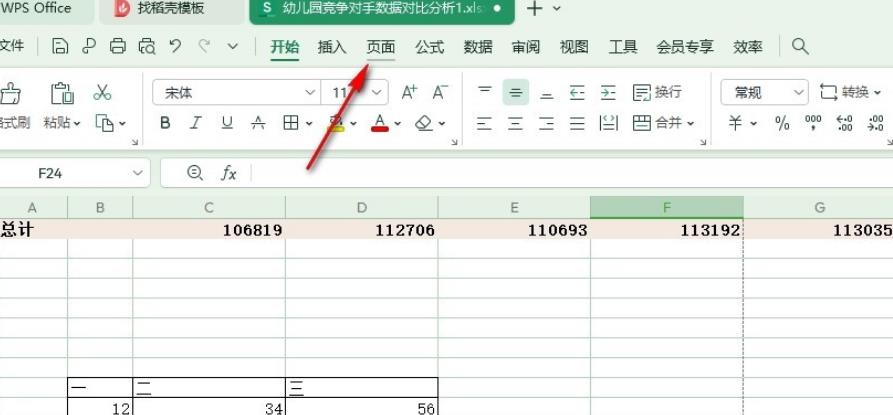Open the 页面 (Page) tab
The width and height of the screenshot is (893, 415).
click(x=381, y=47)
